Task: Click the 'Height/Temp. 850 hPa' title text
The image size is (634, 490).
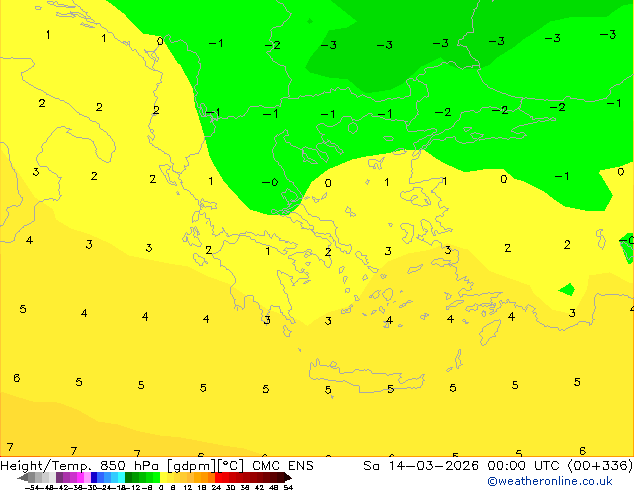Action: [x=80, y=466]
